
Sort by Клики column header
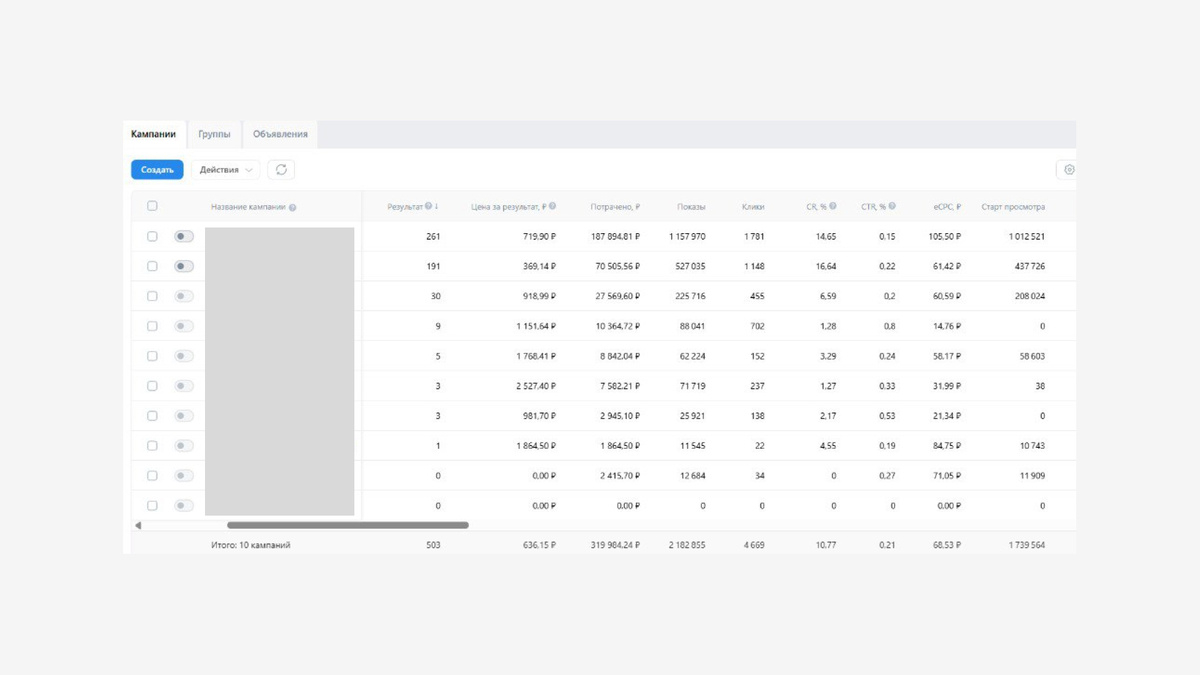click(x=753, y=207)
